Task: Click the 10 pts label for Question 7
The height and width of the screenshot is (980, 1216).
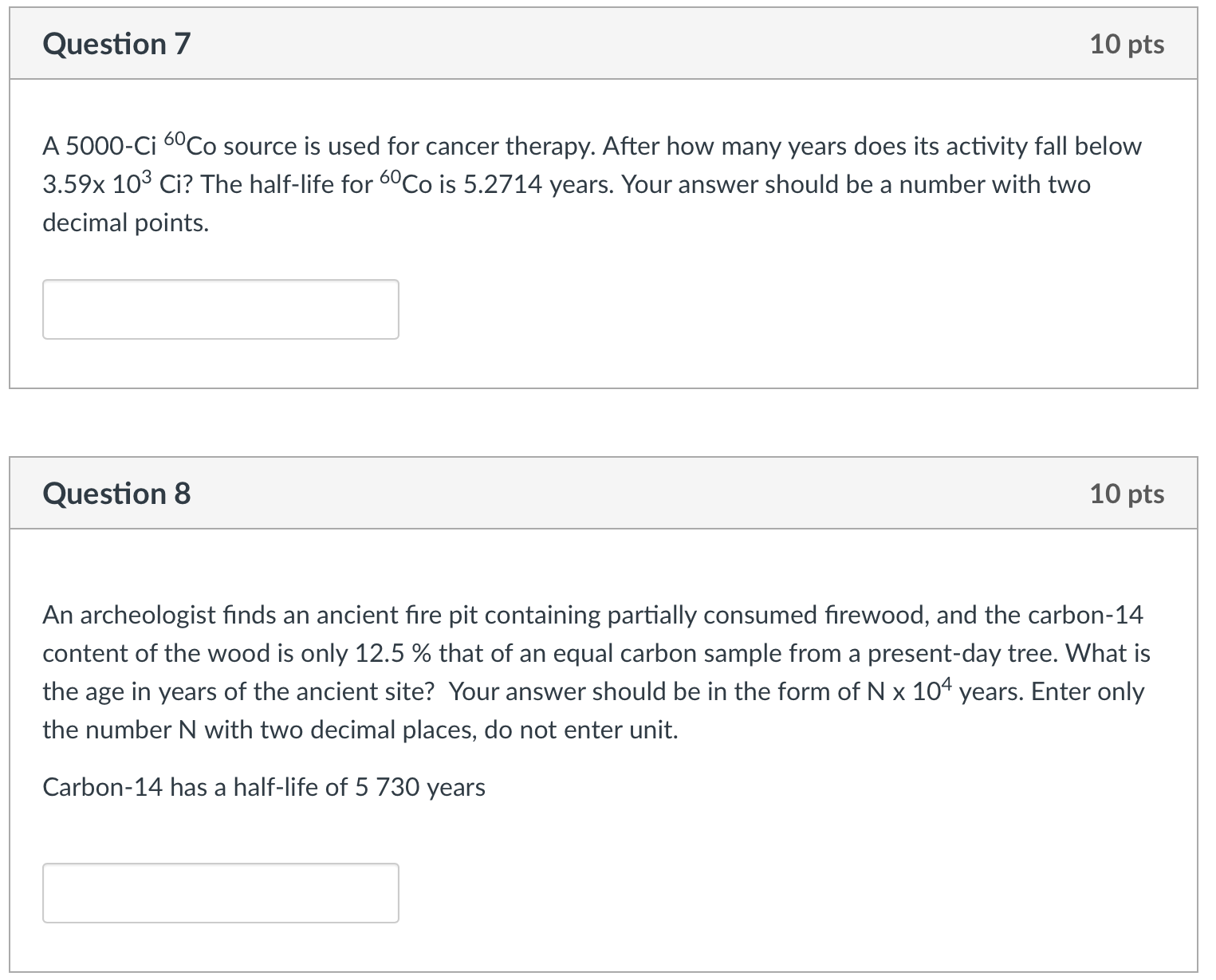Action: [x=1126, y=44]
